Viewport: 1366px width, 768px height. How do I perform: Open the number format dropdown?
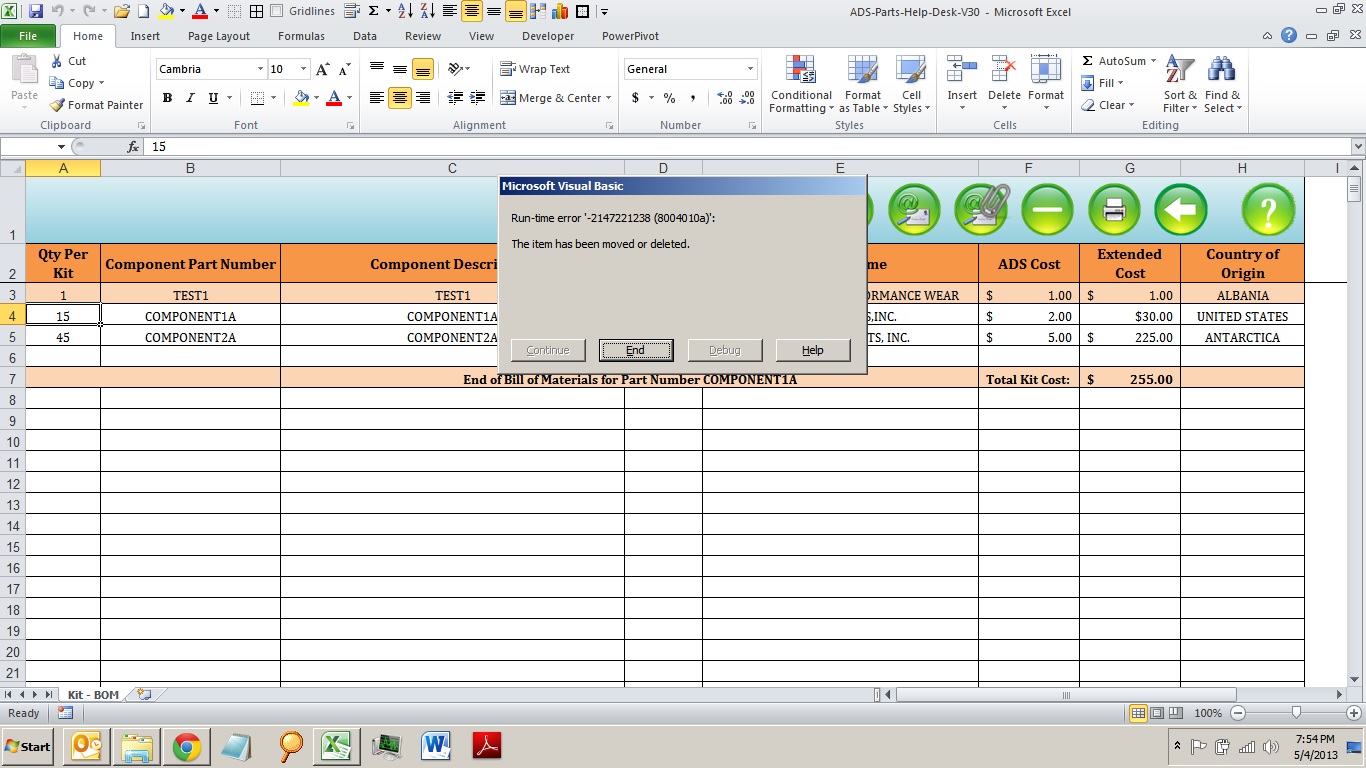click(x=750, y=69)
